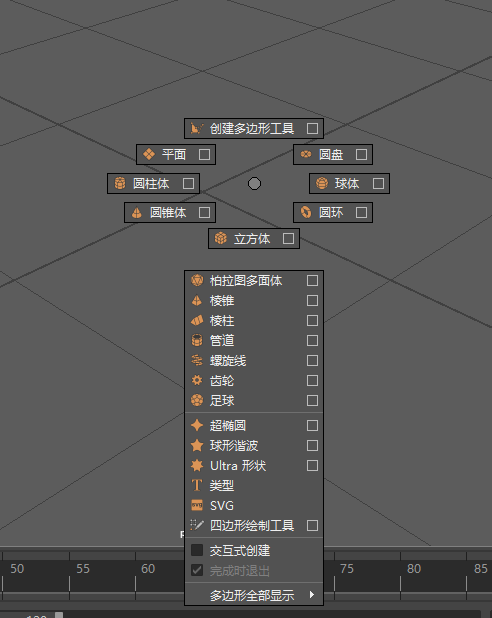This screenshot has height=618, width=492.
Task: Click the 足球 soccer ball icon
Action: tap(197, 400)
